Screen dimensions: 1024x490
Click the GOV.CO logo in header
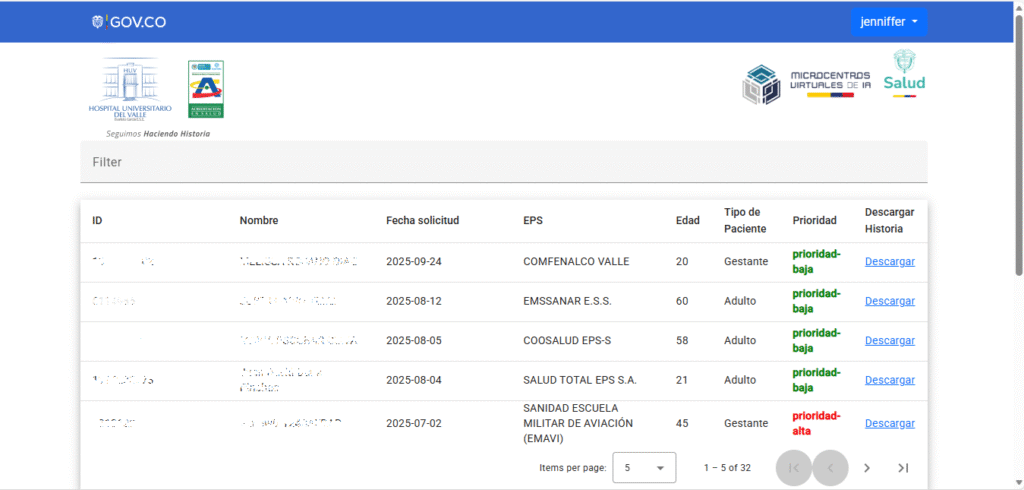point(128,22)
